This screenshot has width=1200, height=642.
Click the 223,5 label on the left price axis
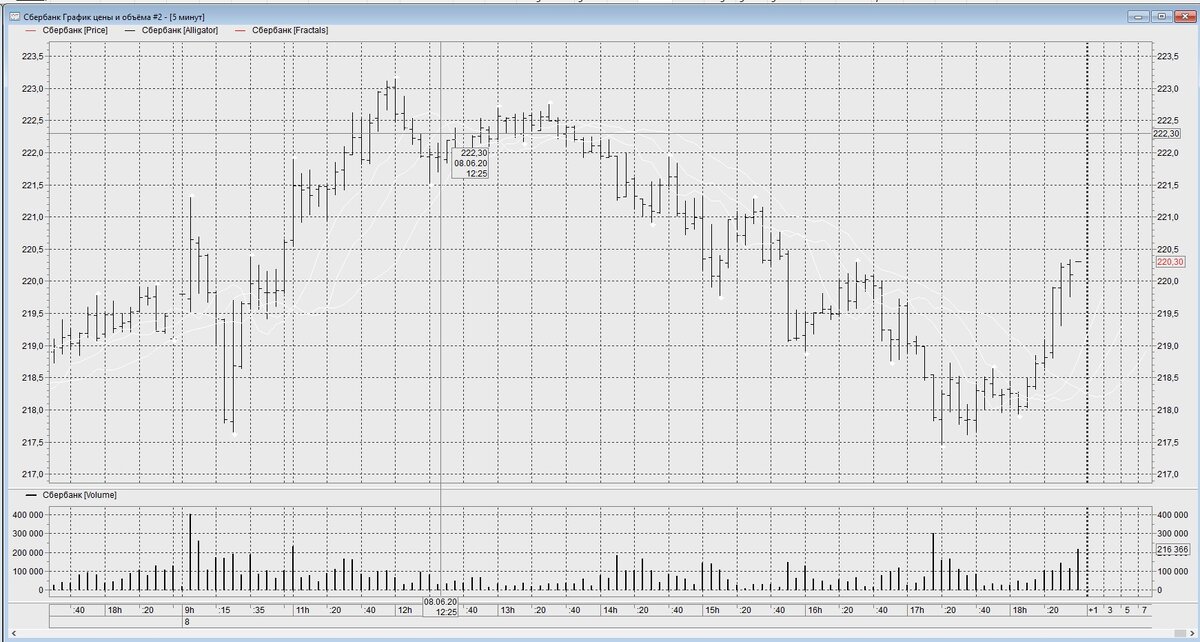coord(34,57)
